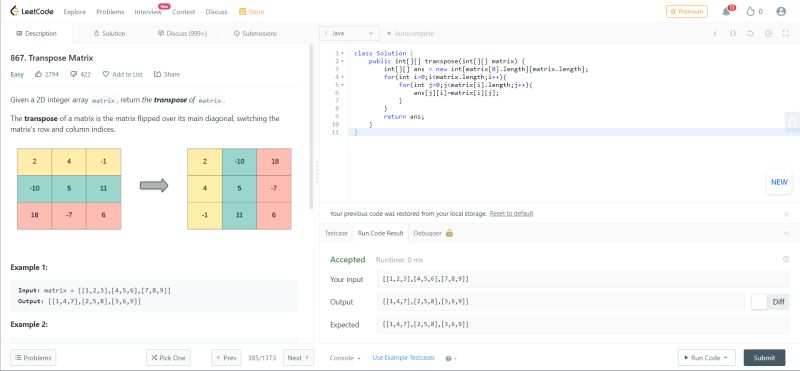Dismiss the restored code notice
800x371 pixels.
point(786,214)
